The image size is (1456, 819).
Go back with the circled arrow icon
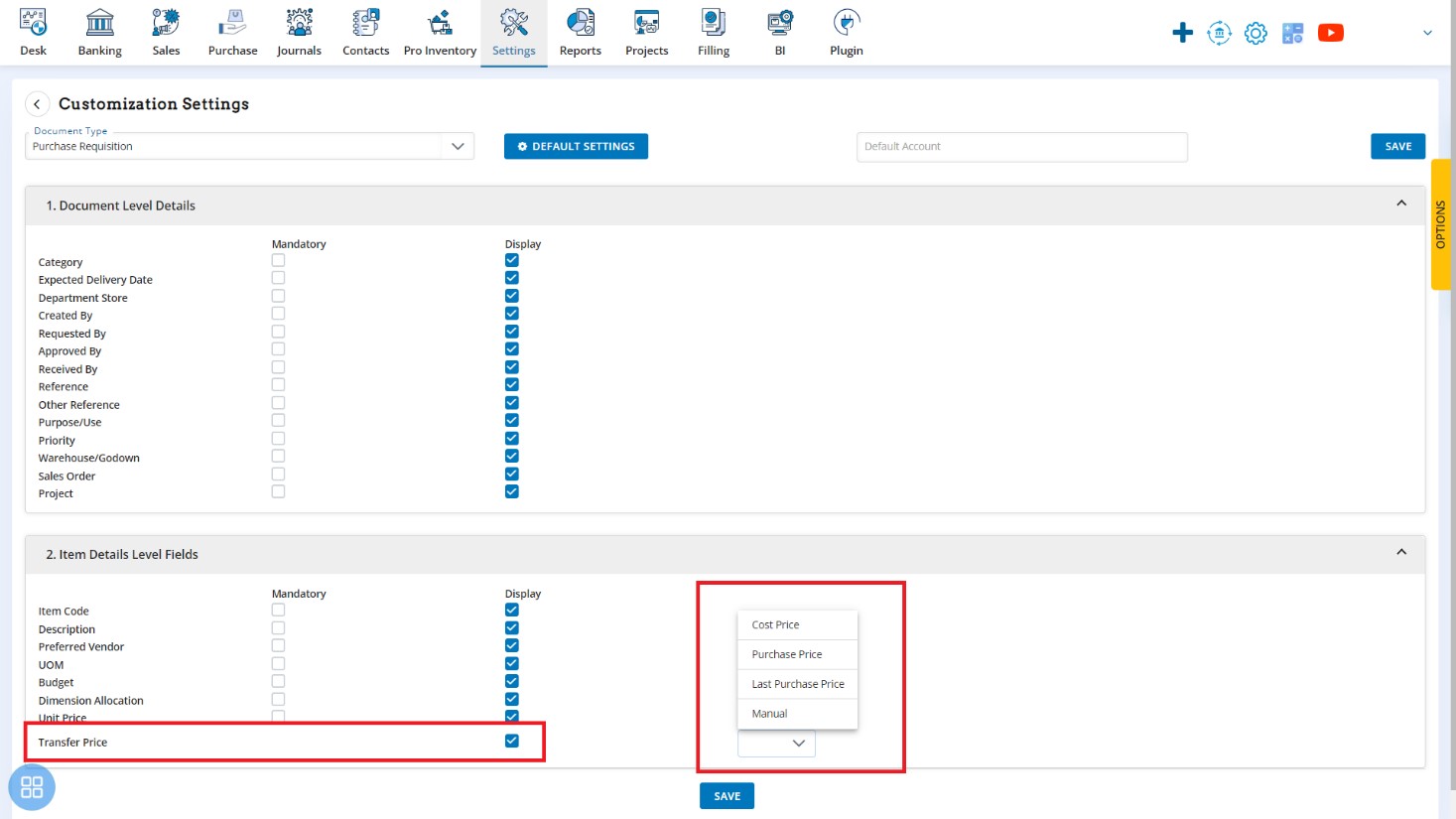click(x=37, y=103)
